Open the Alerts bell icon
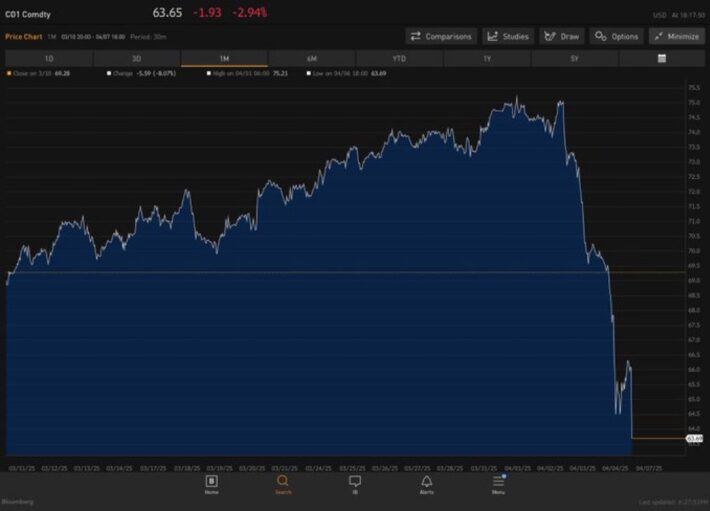The width and height of the screenshot is (710, 511). pyautogui.click(x=427, y=481)
